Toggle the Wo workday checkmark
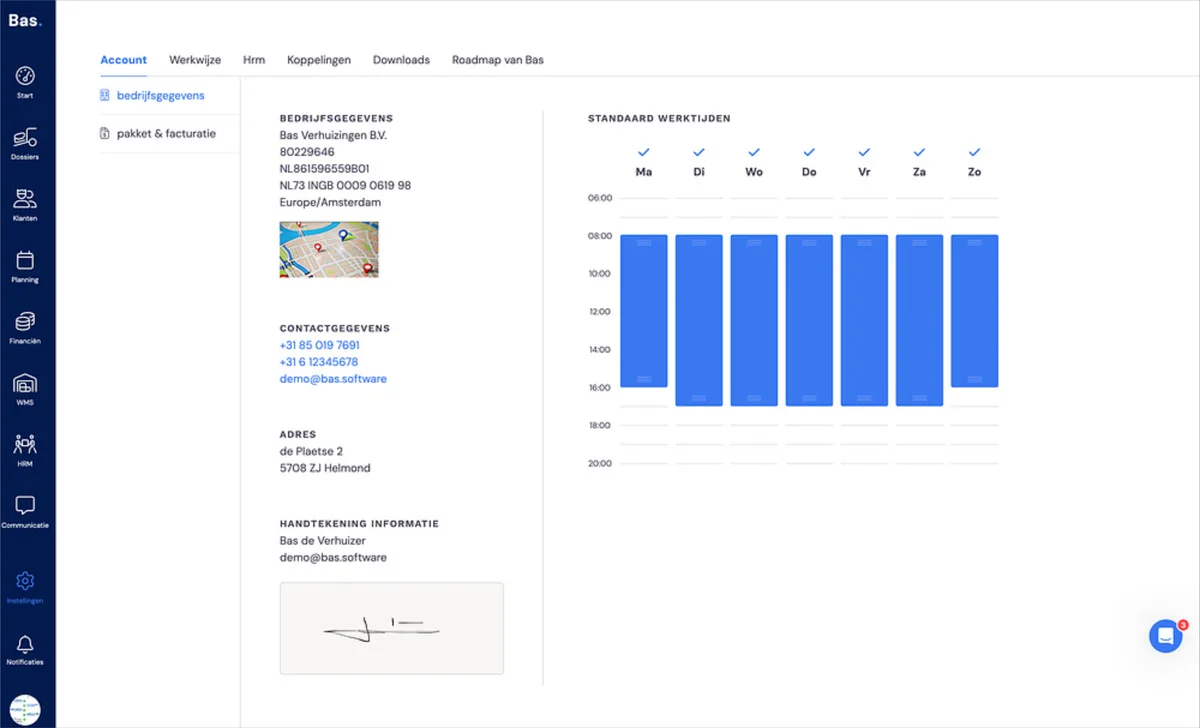Viewport: 1200px width, 728px height. pyautogui.click(x=754, y=152)
